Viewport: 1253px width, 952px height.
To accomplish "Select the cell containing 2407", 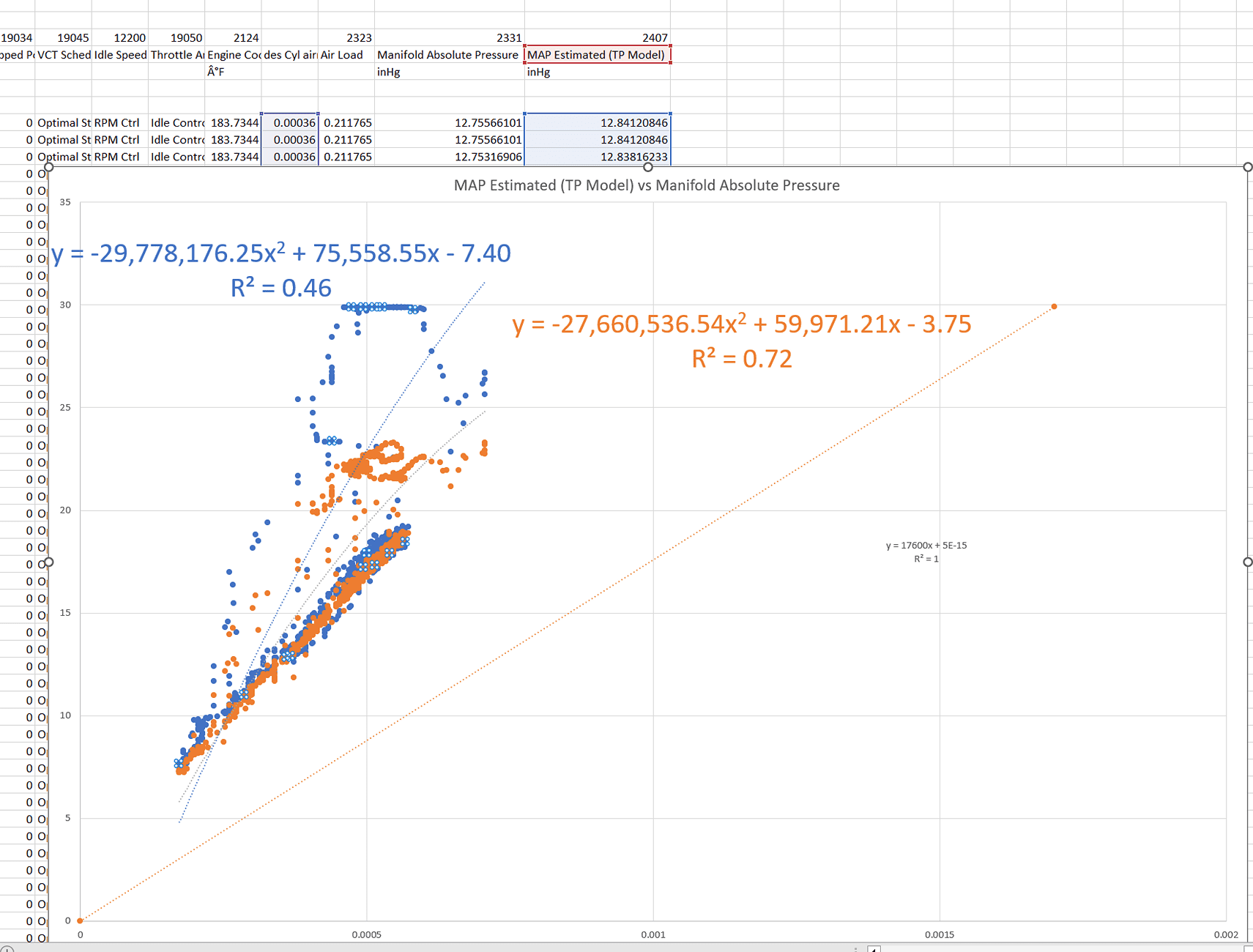I will pos(597,37).
